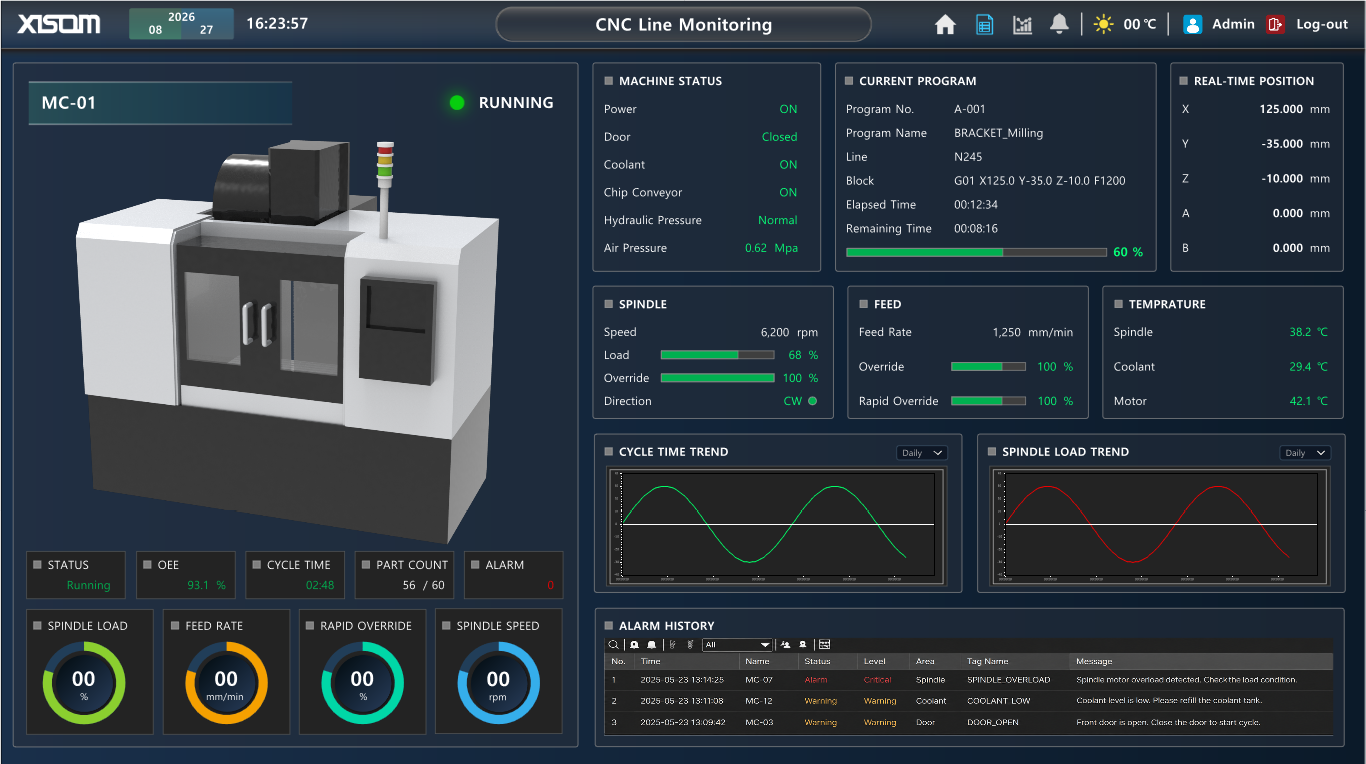Click the Door status Closed
Screen dimensions: 1366x764
(779, 137)
